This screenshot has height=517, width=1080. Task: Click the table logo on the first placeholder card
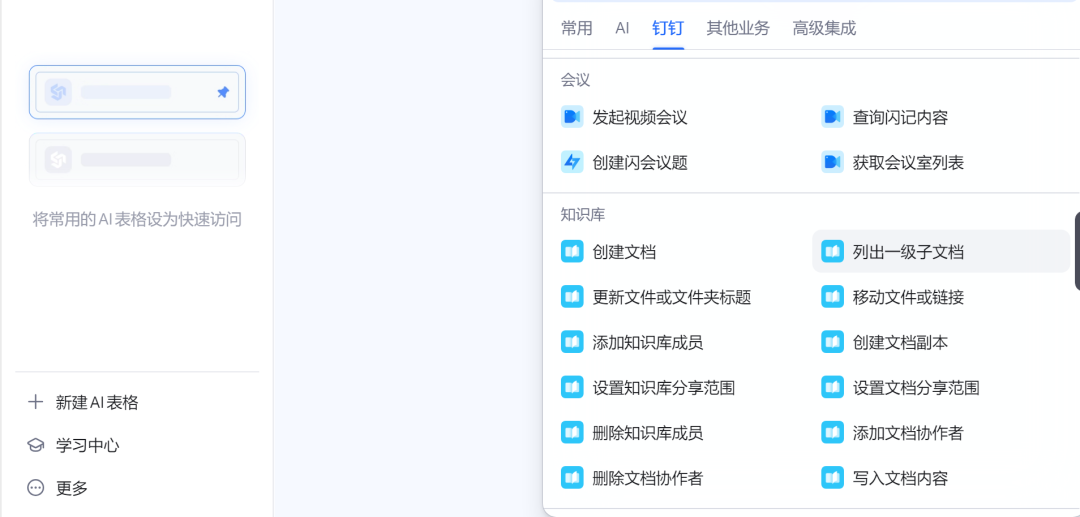coord(58,92)
